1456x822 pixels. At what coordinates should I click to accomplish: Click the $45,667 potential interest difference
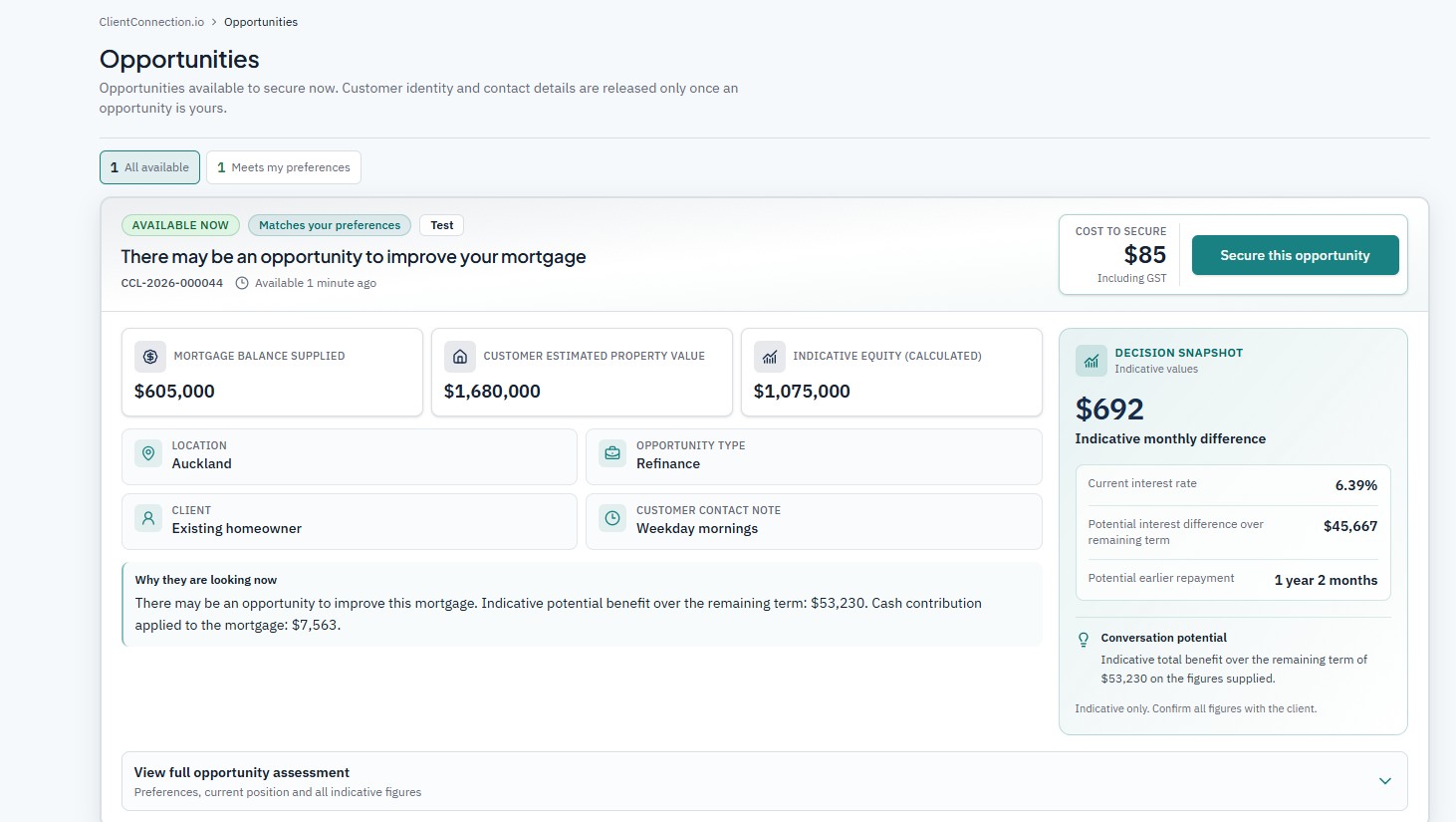(x=1350, y=526)
